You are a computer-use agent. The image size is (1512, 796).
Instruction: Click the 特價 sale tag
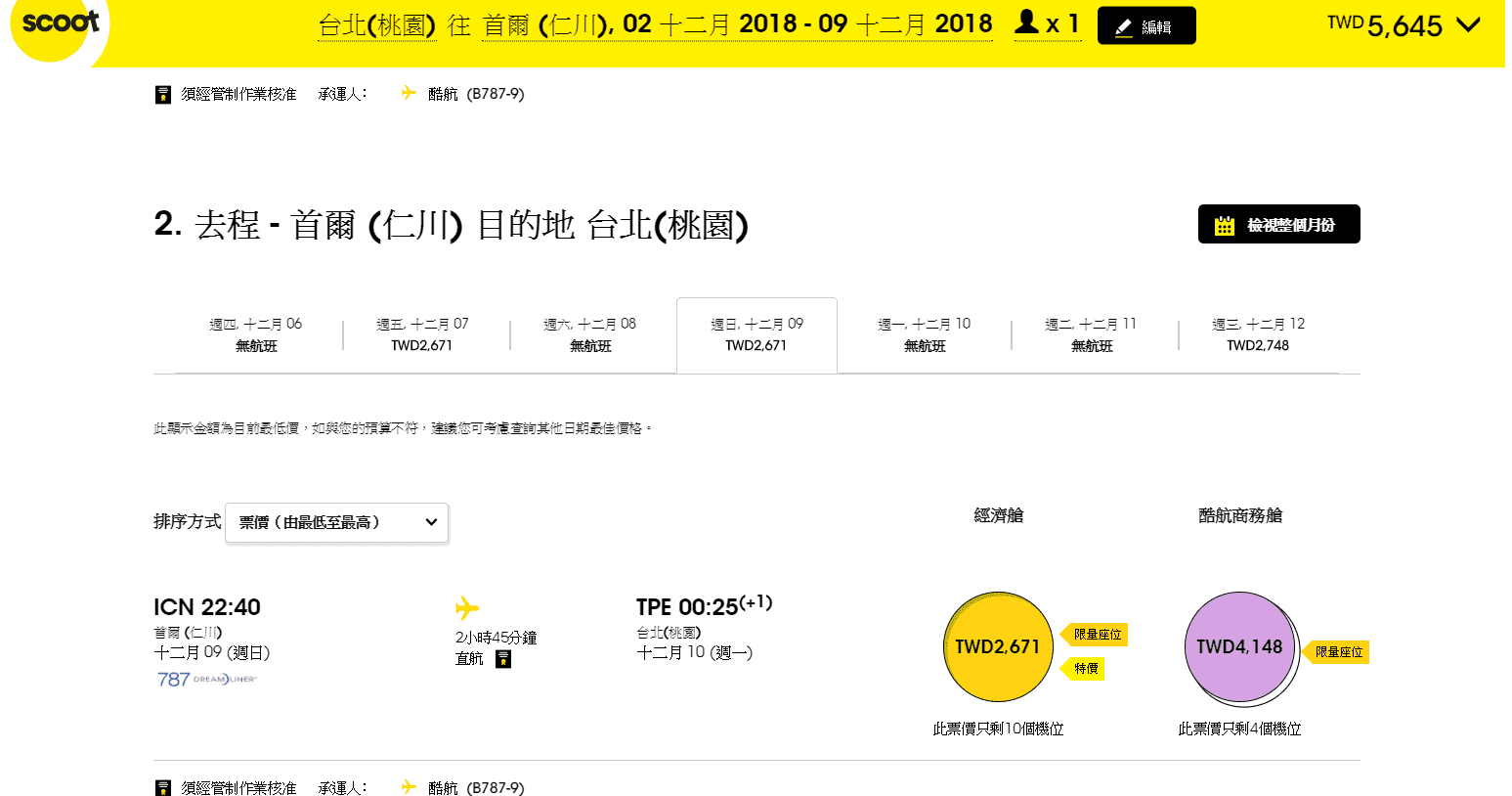pyautogui.click(x=1083, y=669)
